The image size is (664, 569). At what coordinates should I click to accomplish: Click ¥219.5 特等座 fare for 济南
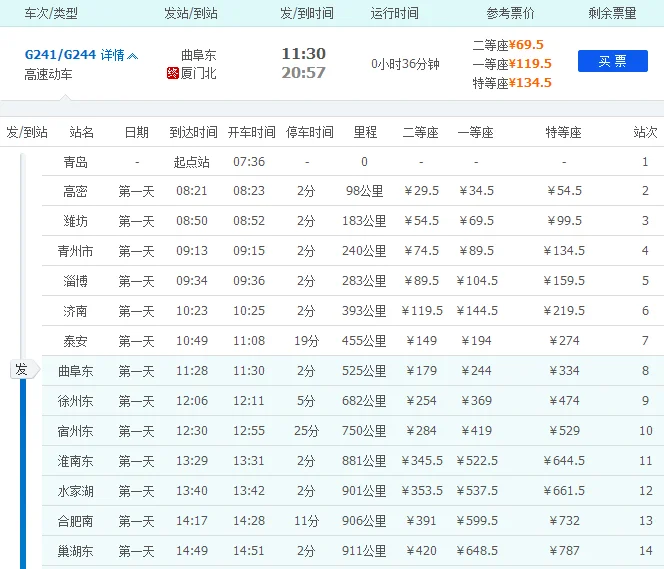pos(564,311)
